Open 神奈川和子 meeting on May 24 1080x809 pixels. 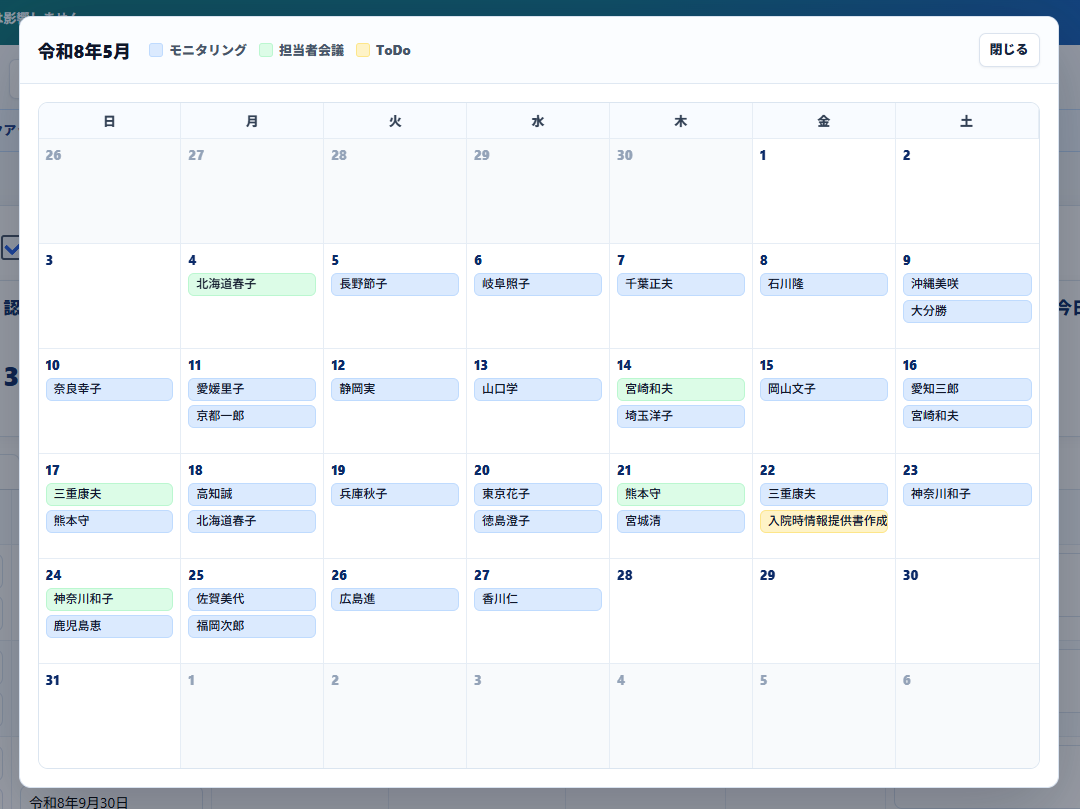pyautogui.click(x=110, y=599)
